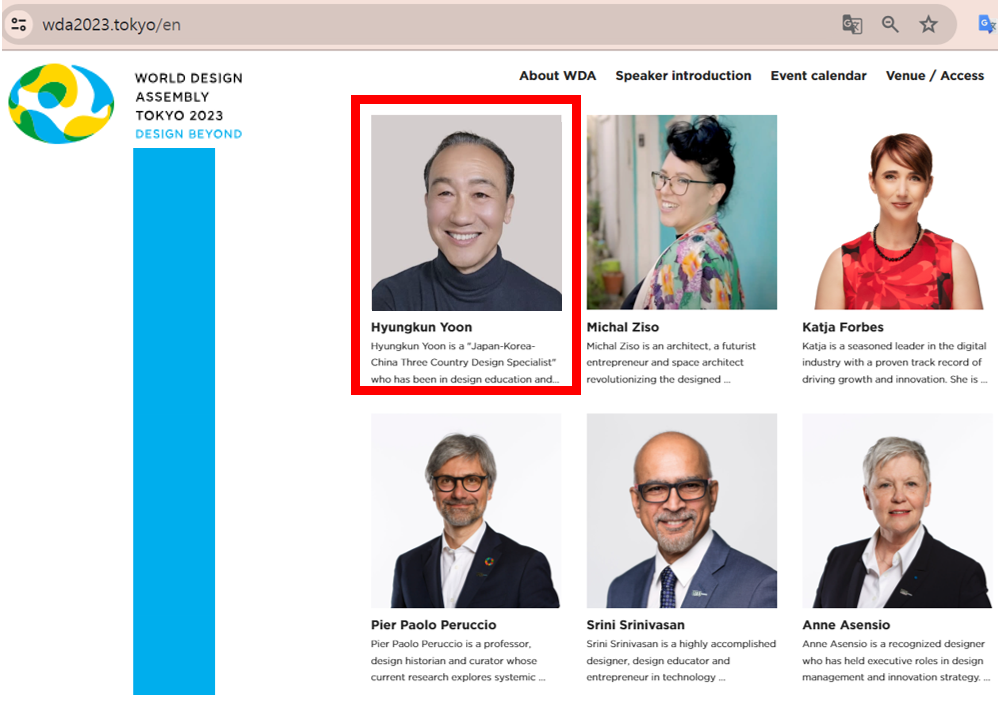The width and height of the screenshot is (998, 701).
Task: Click the Google Translate extension icon
Action: tap(987, 25)
